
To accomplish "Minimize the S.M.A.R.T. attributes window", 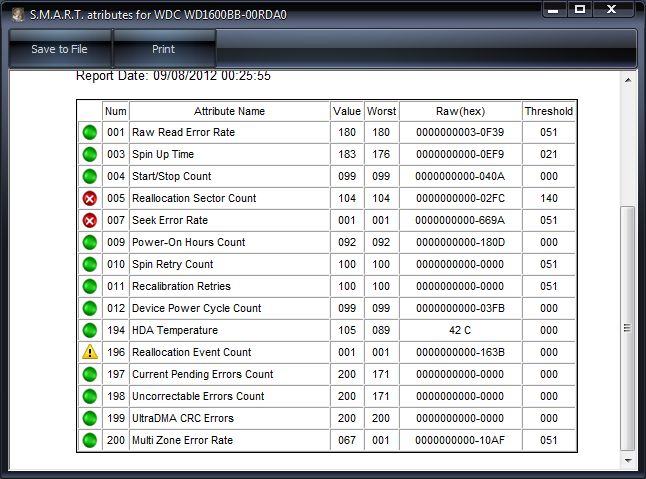I will [x=553, y=10].
